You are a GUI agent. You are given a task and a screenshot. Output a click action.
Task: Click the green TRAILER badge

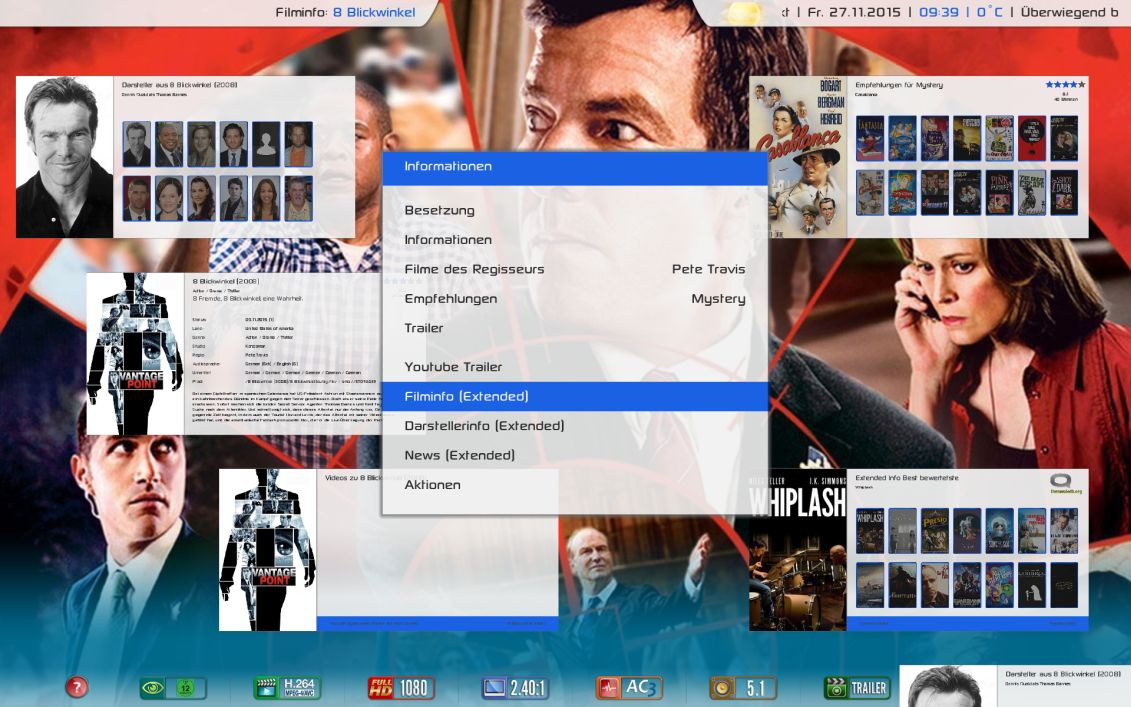tap(857, 688)
